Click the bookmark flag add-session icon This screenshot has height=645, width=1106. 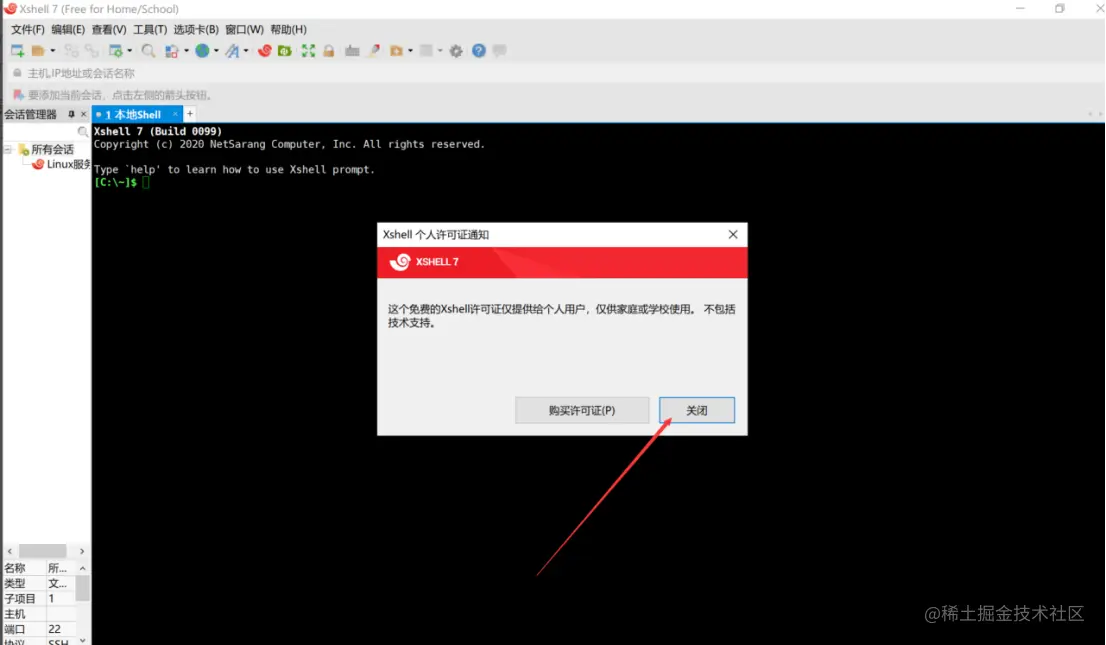18,95
